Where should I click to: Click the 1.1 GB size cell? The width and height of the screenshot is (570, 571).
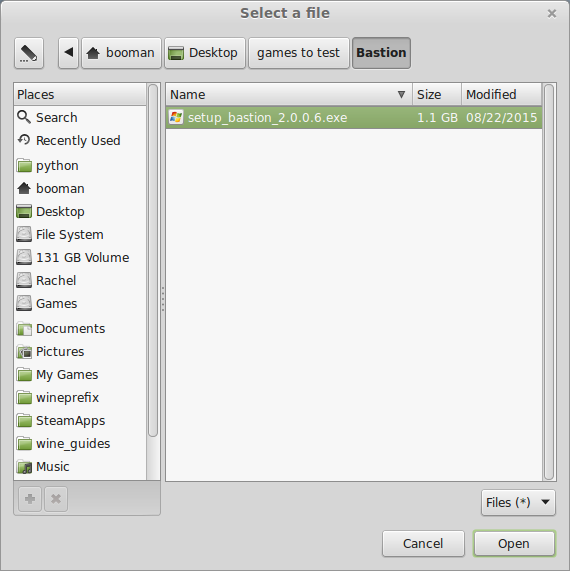tap(437, 118)
